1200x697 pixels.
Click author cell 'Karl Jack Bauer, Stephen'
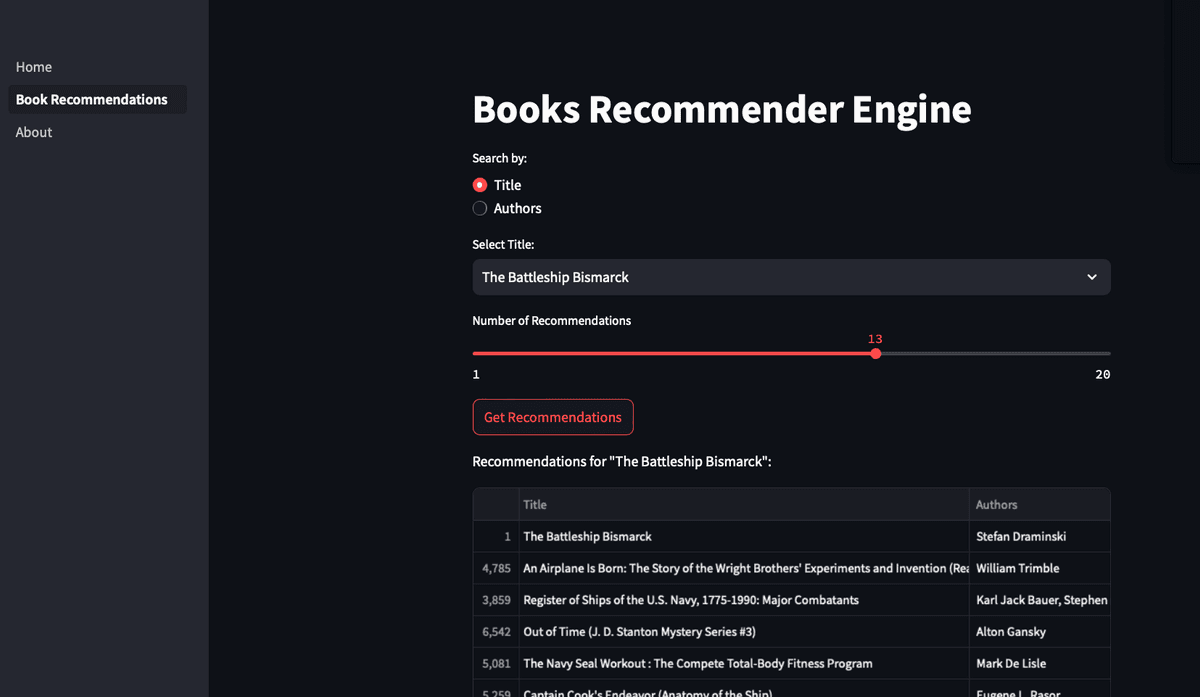tap(1040, 600)
